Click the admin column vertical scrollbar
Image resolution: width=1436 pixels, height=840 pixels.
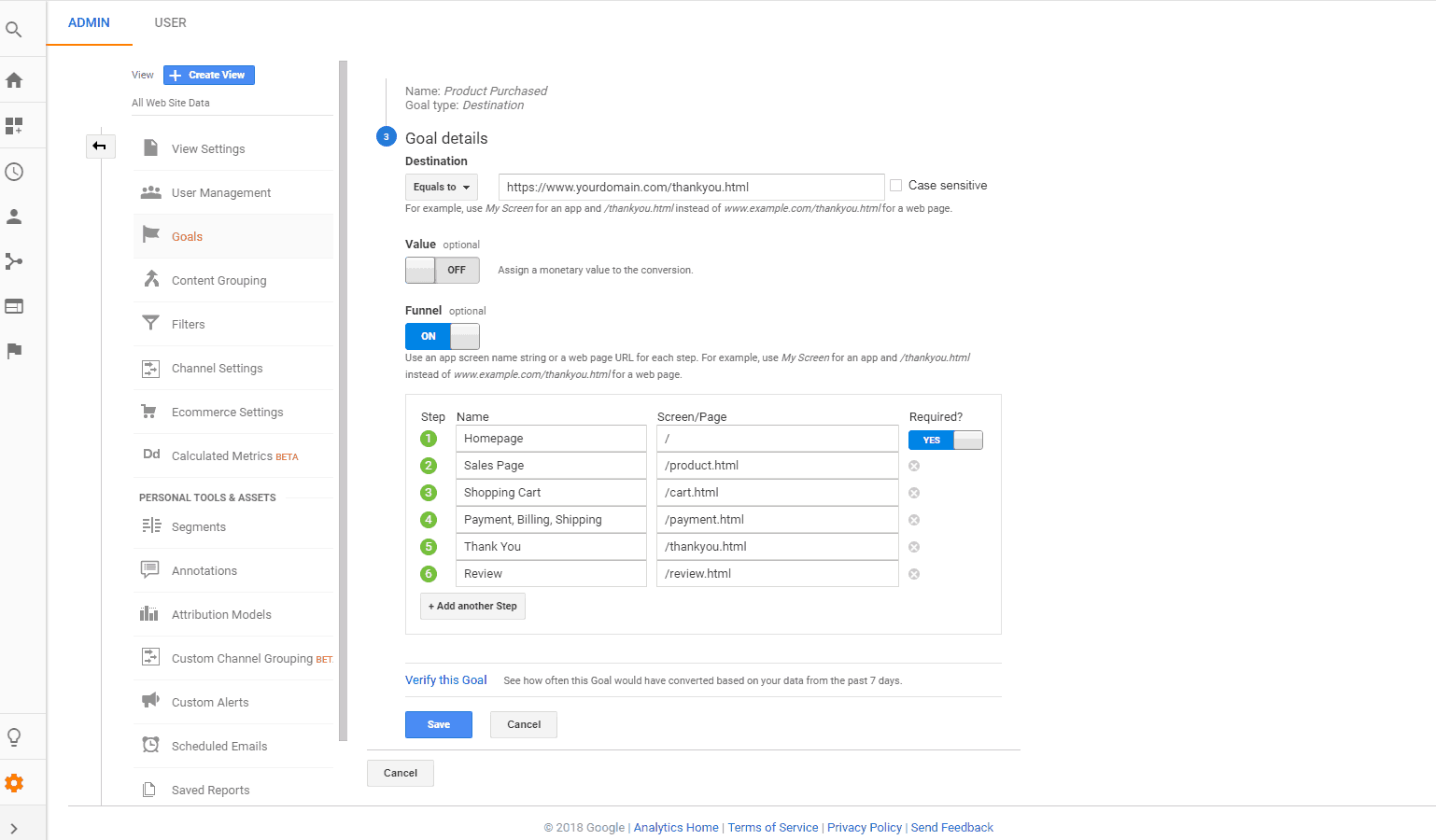[344, 401]
